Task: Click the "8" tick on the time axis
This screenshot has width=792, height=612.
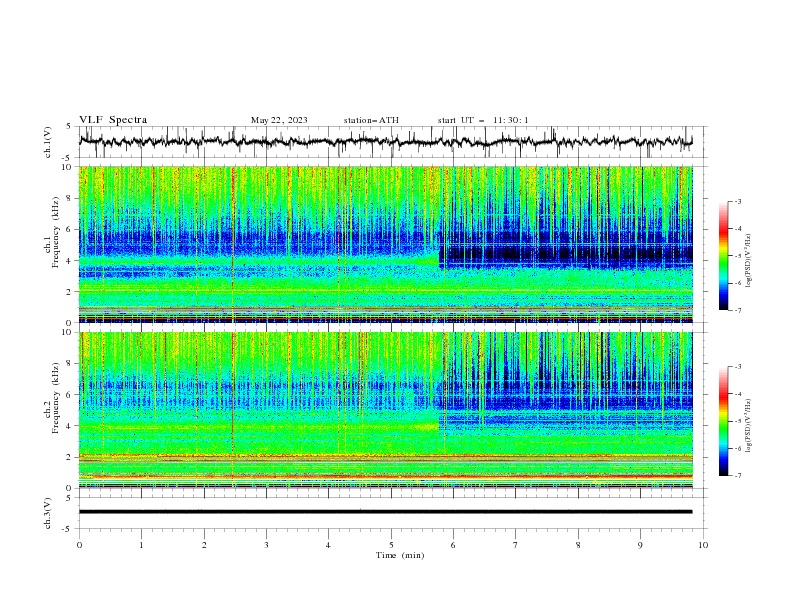Action: point(578,545)
